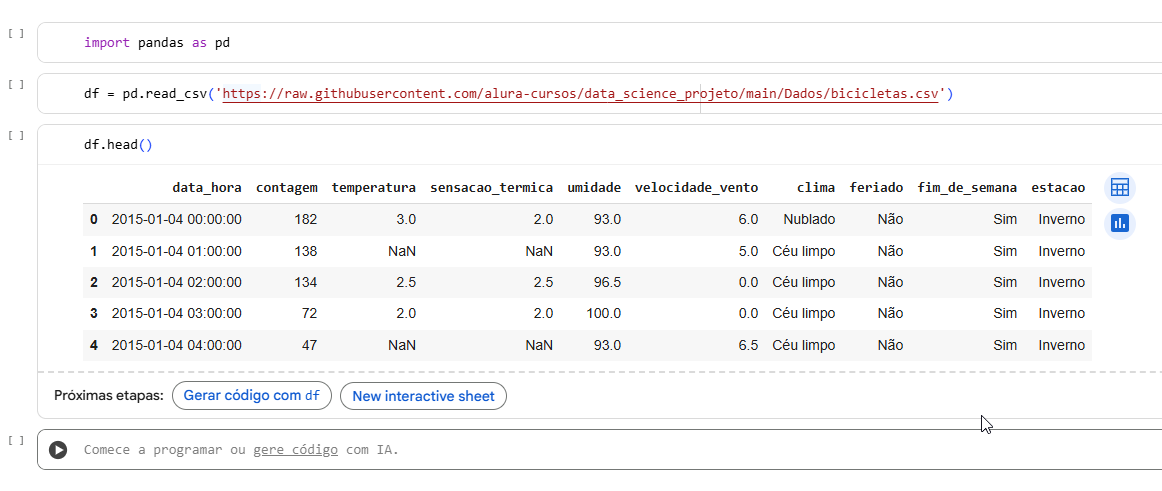Select the import pandas as pd cell

point(600,43)
